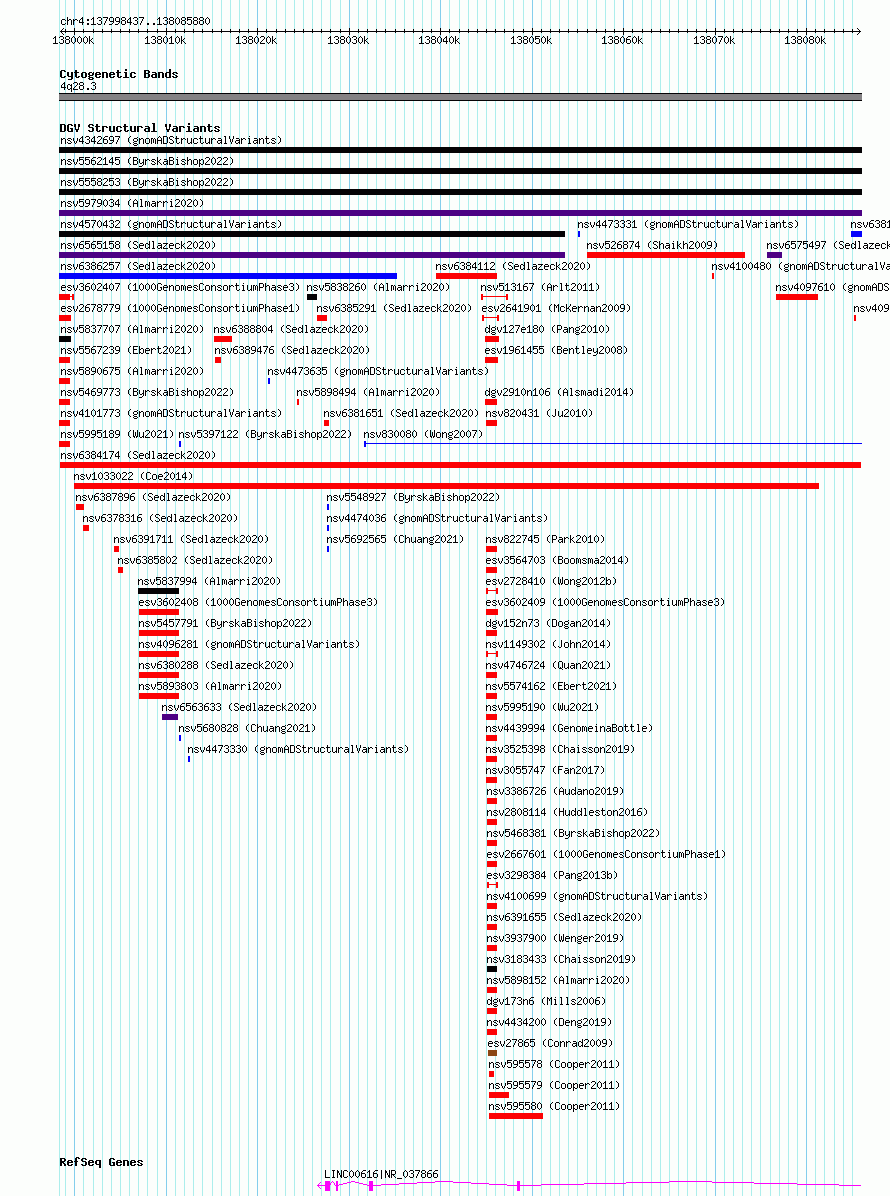The height and width of the screenshot is (1196, 890).
Task: Select the nsv5979034 (Almarri2020) label
Action: point(132,204)
